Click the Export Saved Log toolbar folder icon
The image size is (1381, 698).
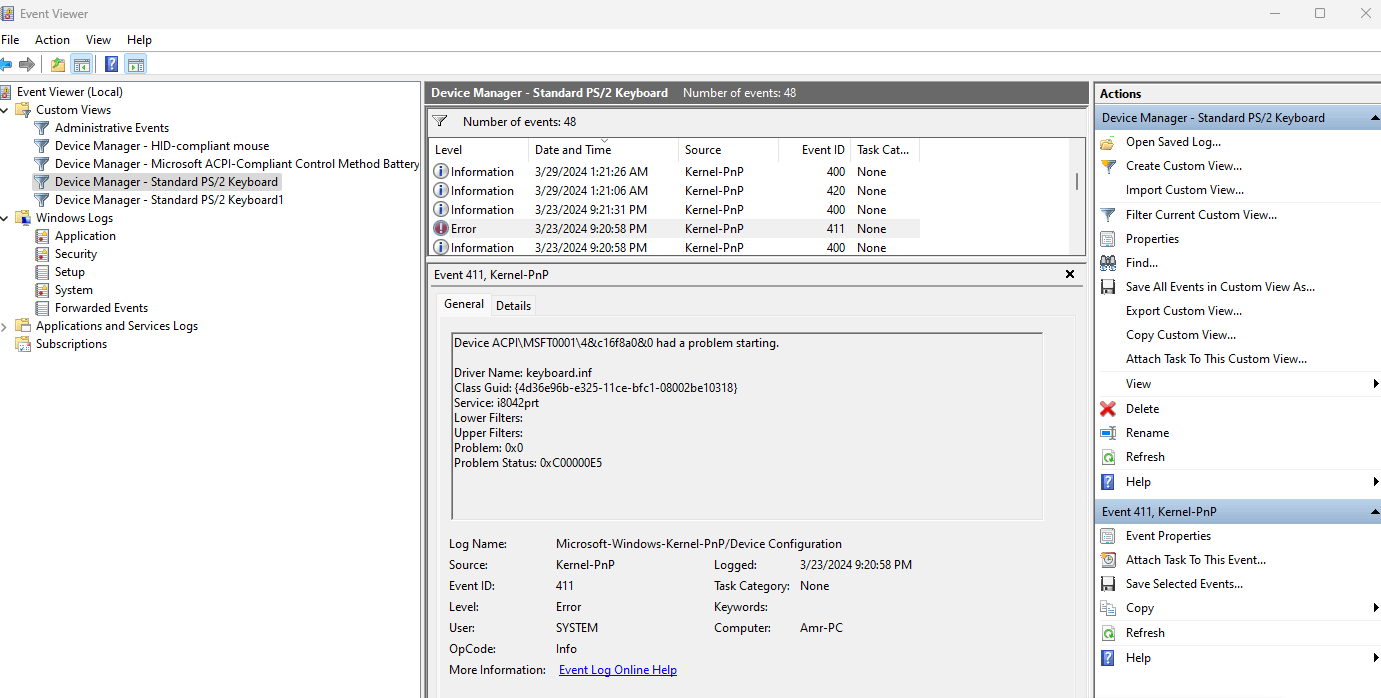pos(57,63)
